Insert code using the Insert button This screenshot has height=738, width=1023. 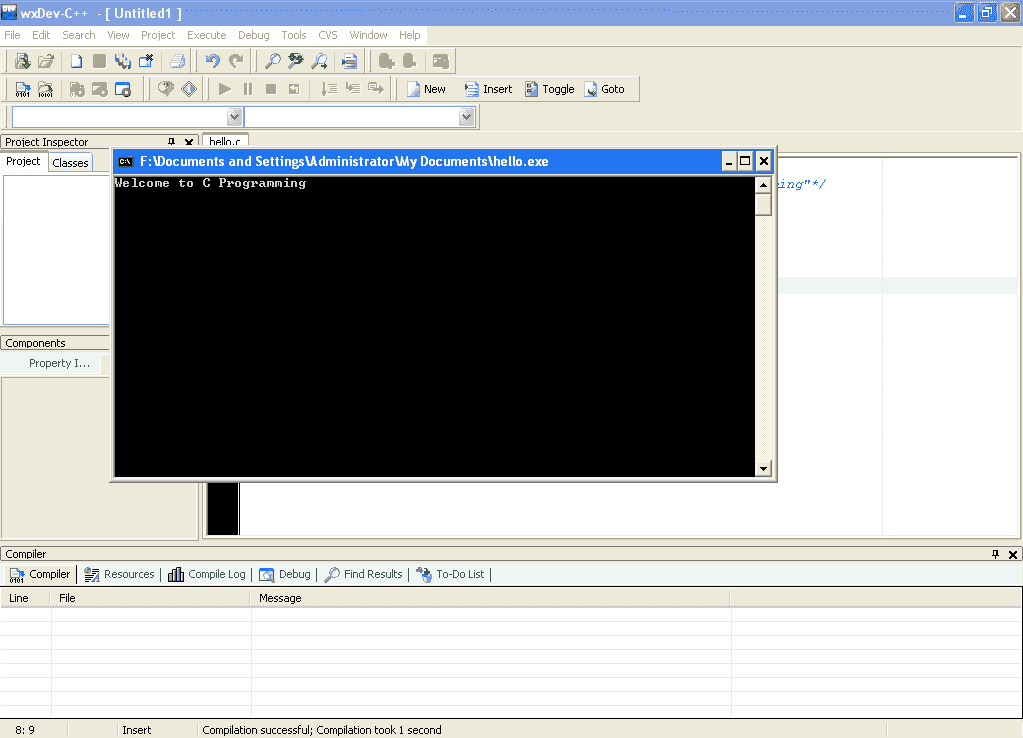click(x=489, y=88)
